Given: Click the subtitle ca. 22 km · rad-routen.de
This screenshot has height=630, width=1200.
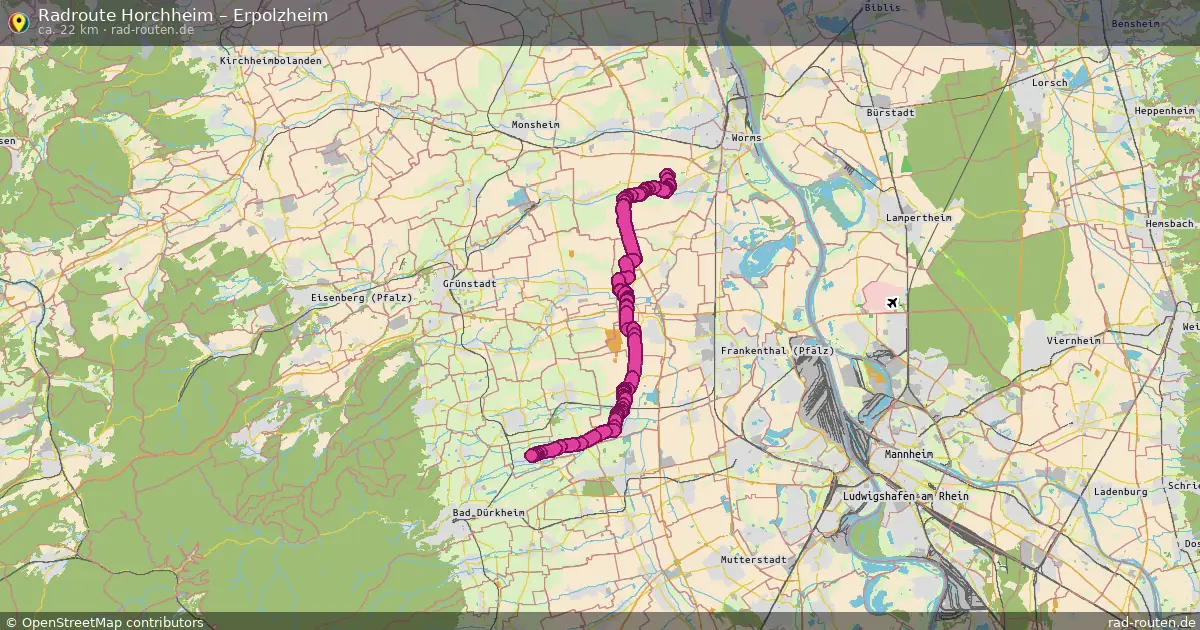Looking at the screenshot, I should pos(116,30).
